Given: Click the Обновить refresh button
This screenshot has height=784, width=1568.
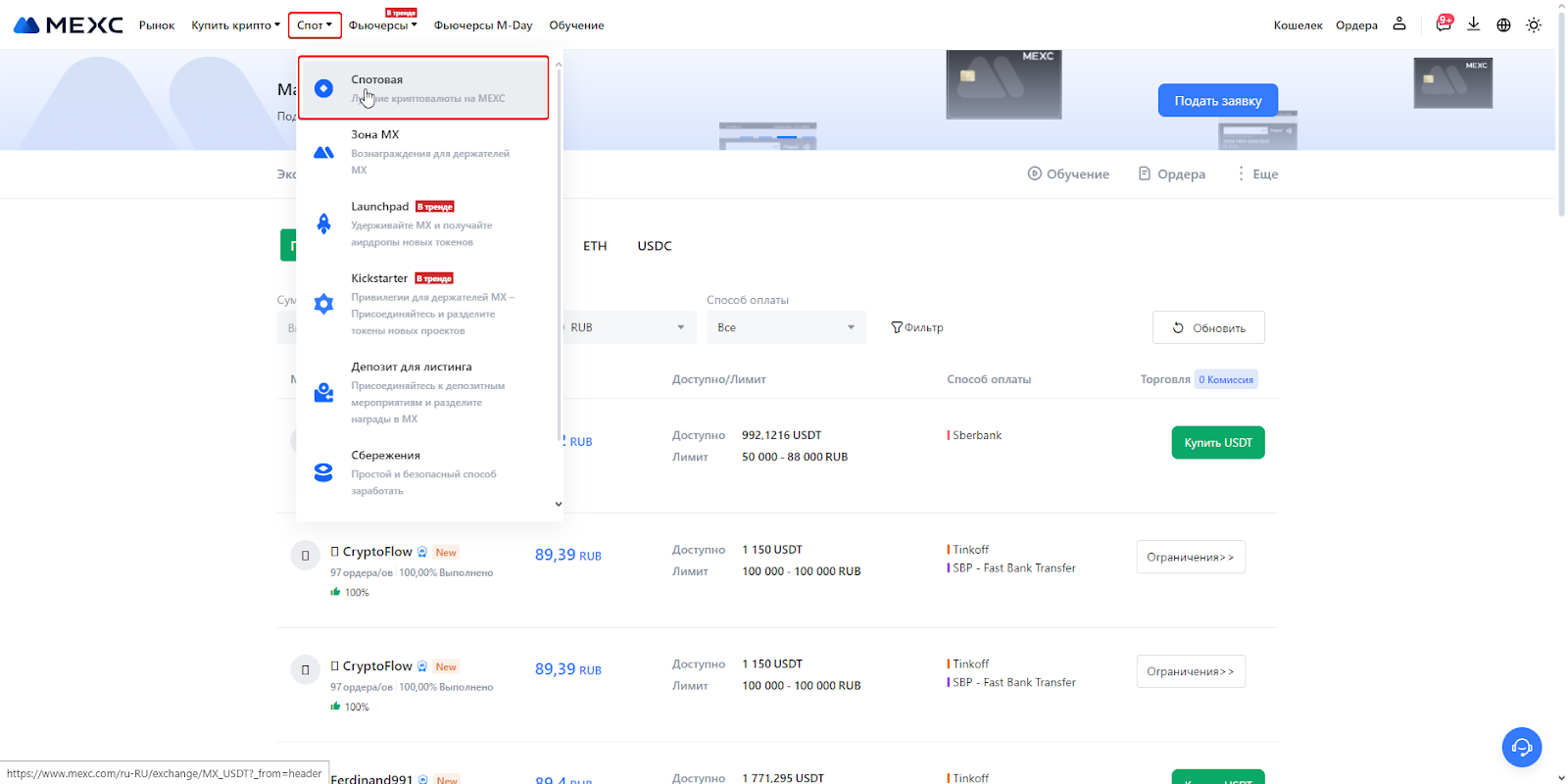Looking at the screenshot, I should pos(1208,327).
